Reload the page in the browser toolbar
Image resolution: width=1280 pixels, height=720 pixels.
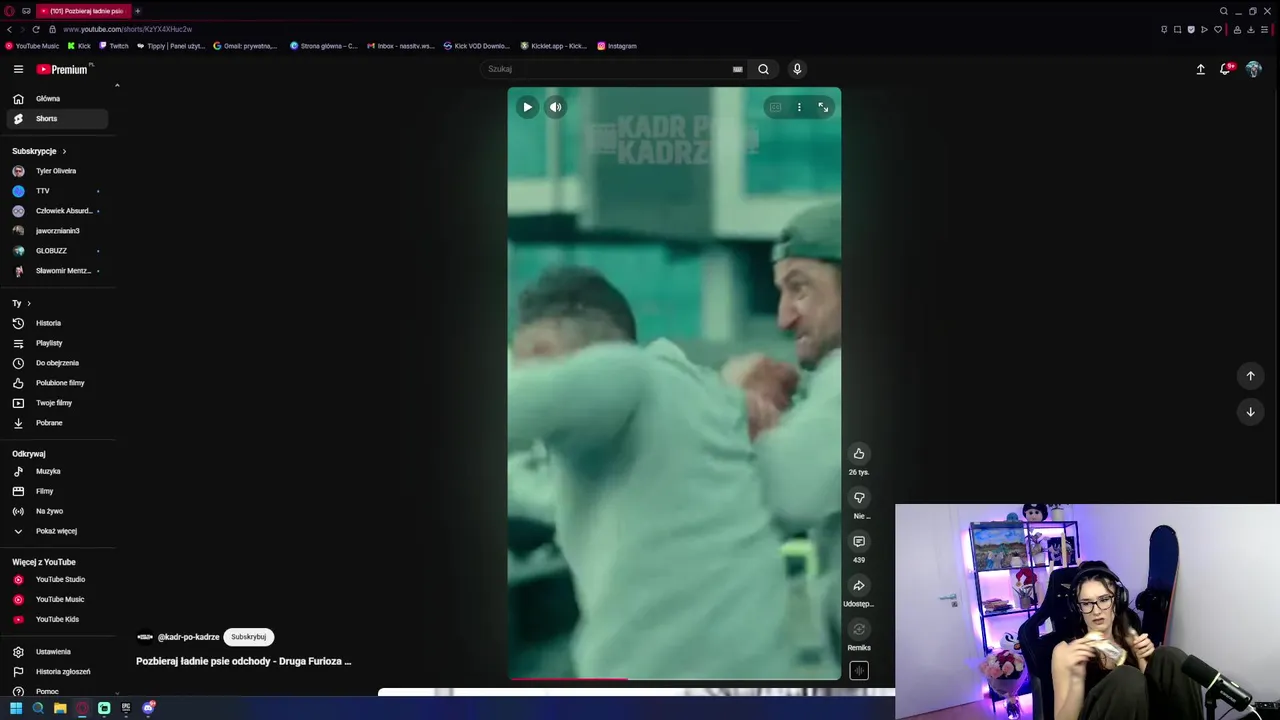37,29
